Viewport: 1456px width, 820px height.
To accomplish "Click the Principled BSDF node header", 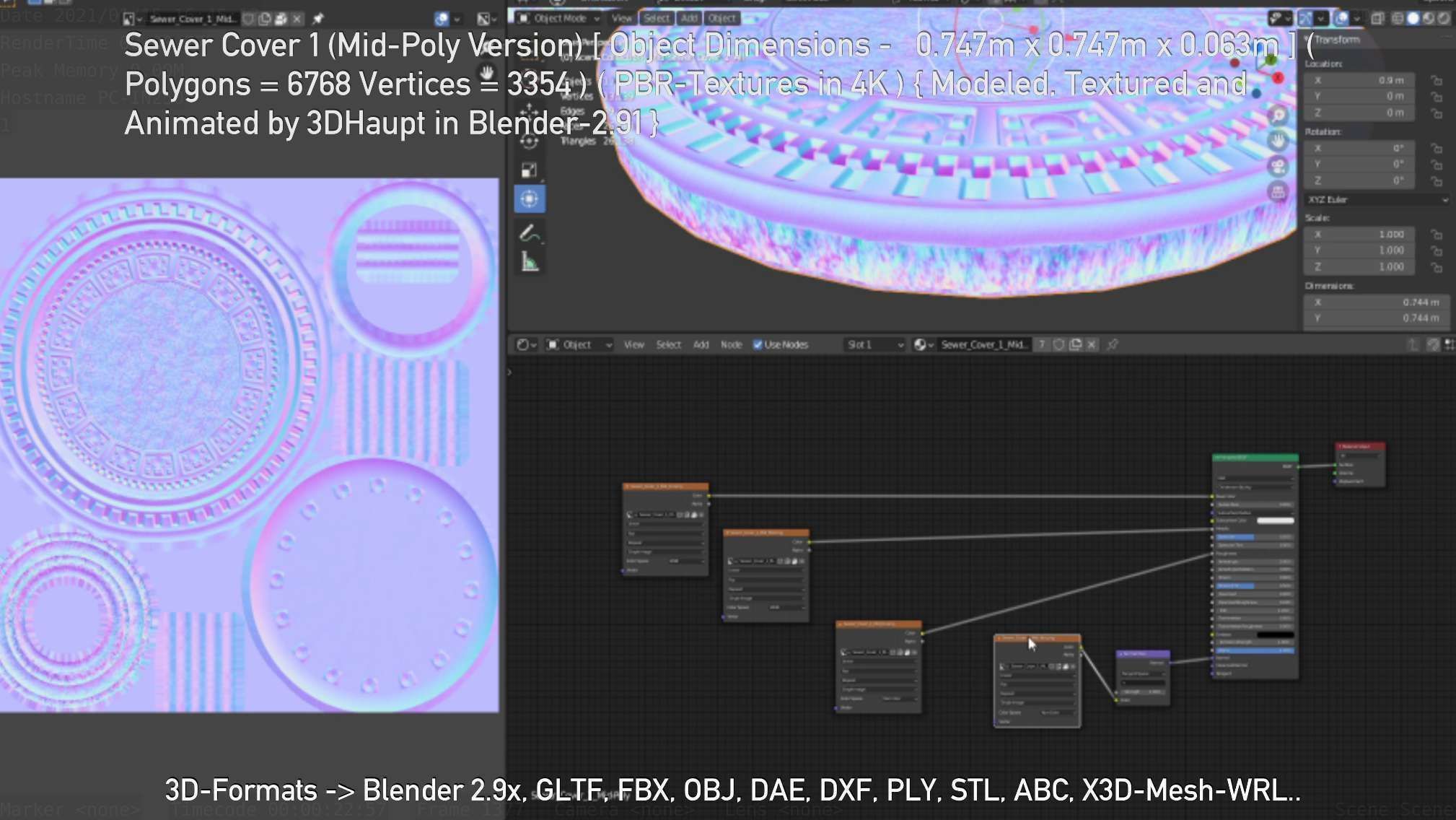I will point(1254,458).
